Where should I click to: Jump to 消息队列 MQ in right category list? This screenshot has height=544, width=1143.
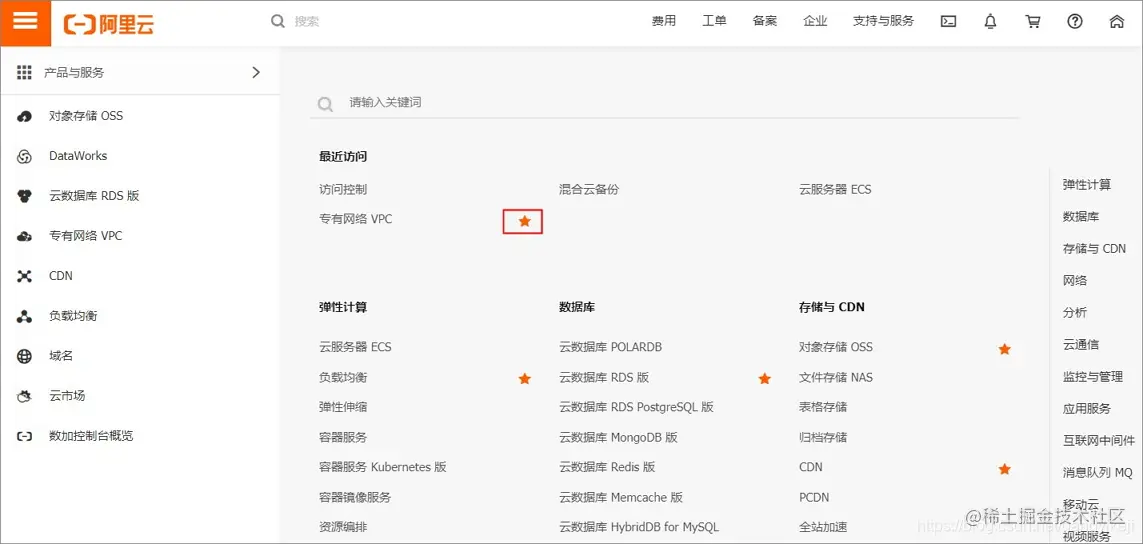point(1098,473)
